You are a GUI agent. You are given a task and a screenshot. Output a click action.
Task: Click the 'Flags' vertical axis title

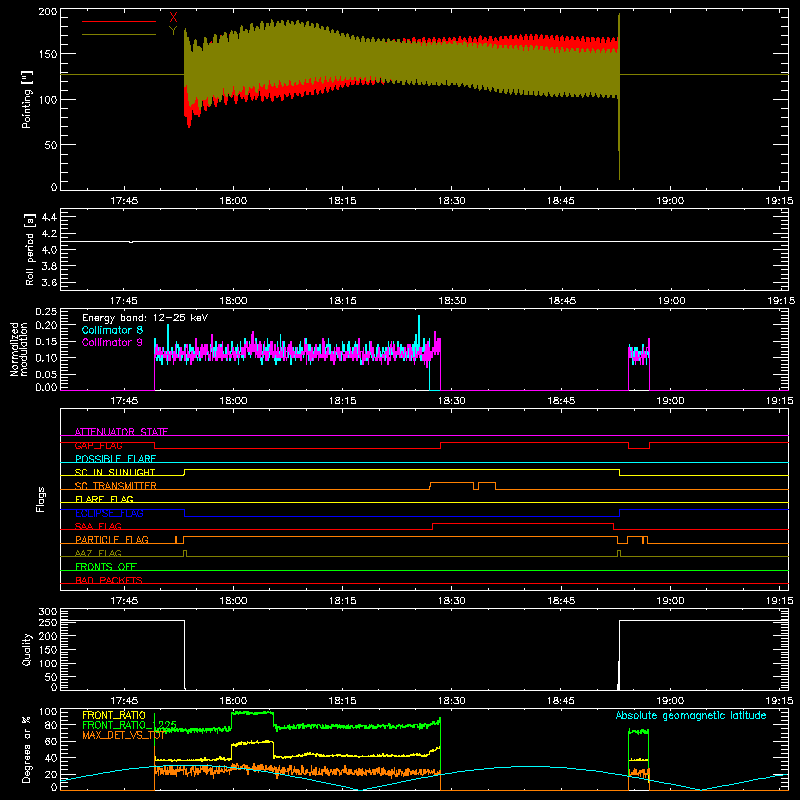click(40, 499)
